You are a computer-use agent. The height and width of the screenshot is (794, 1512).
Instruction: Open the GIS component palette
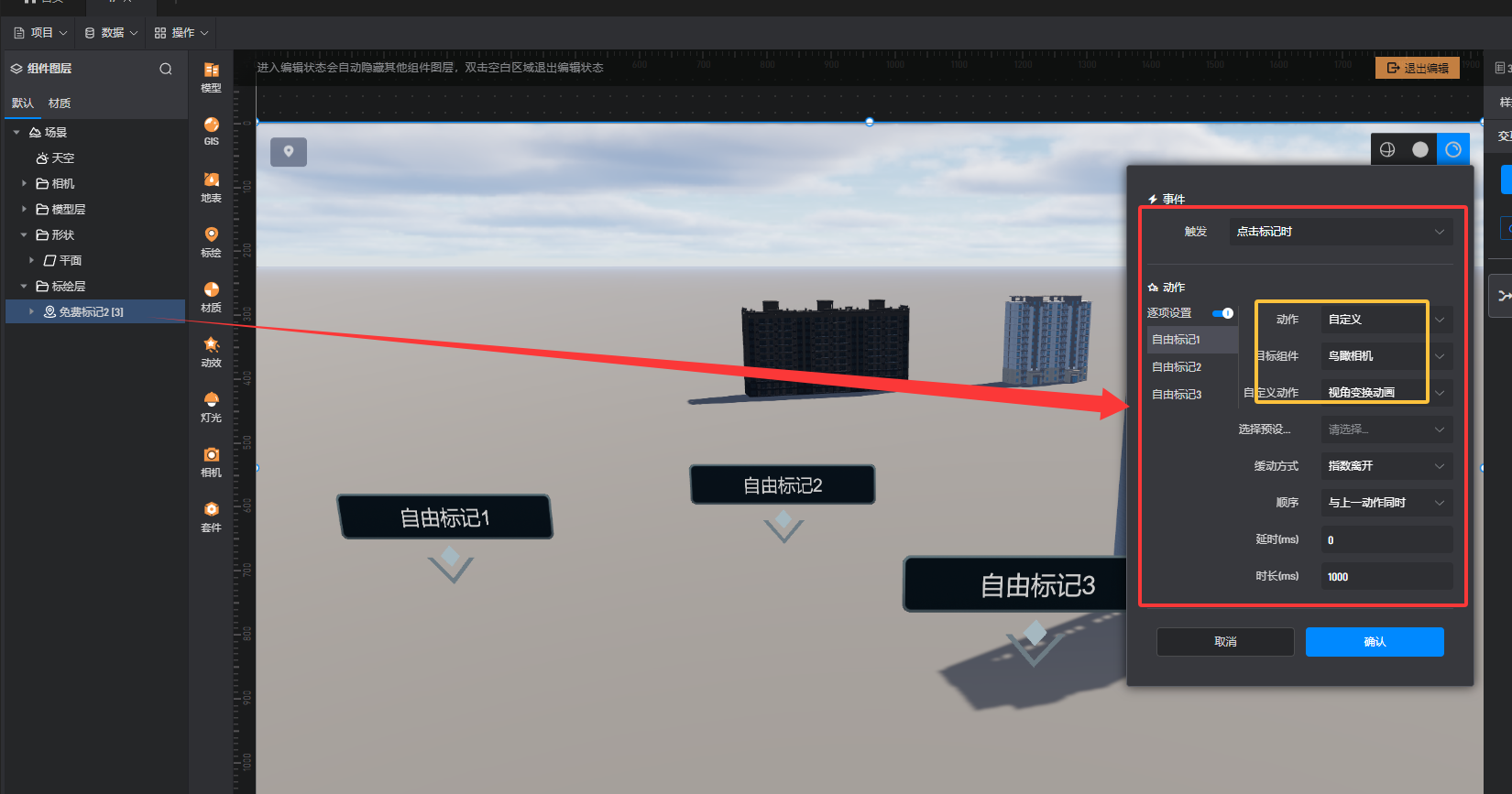point(211,132)
